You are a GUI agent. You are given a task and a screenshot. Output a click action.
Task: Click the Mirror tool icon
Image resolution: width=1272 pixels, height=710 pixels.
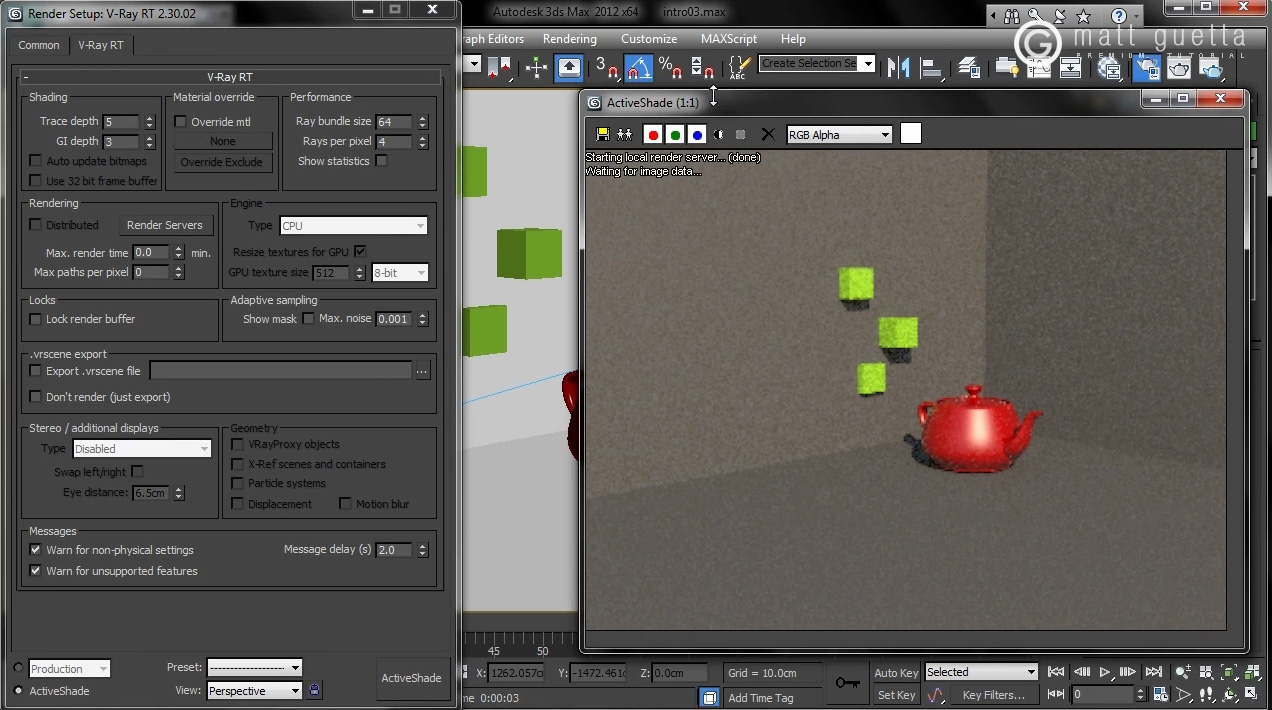click(x=899, y=67)
